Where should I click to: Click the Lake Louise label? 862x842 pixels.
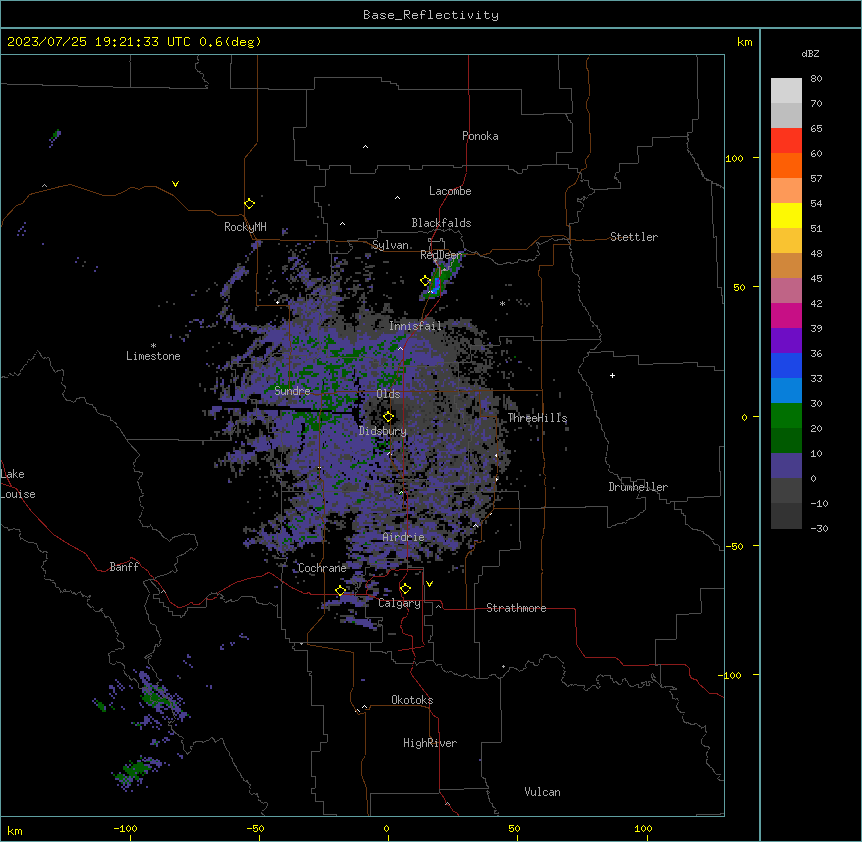click(18, 484)
